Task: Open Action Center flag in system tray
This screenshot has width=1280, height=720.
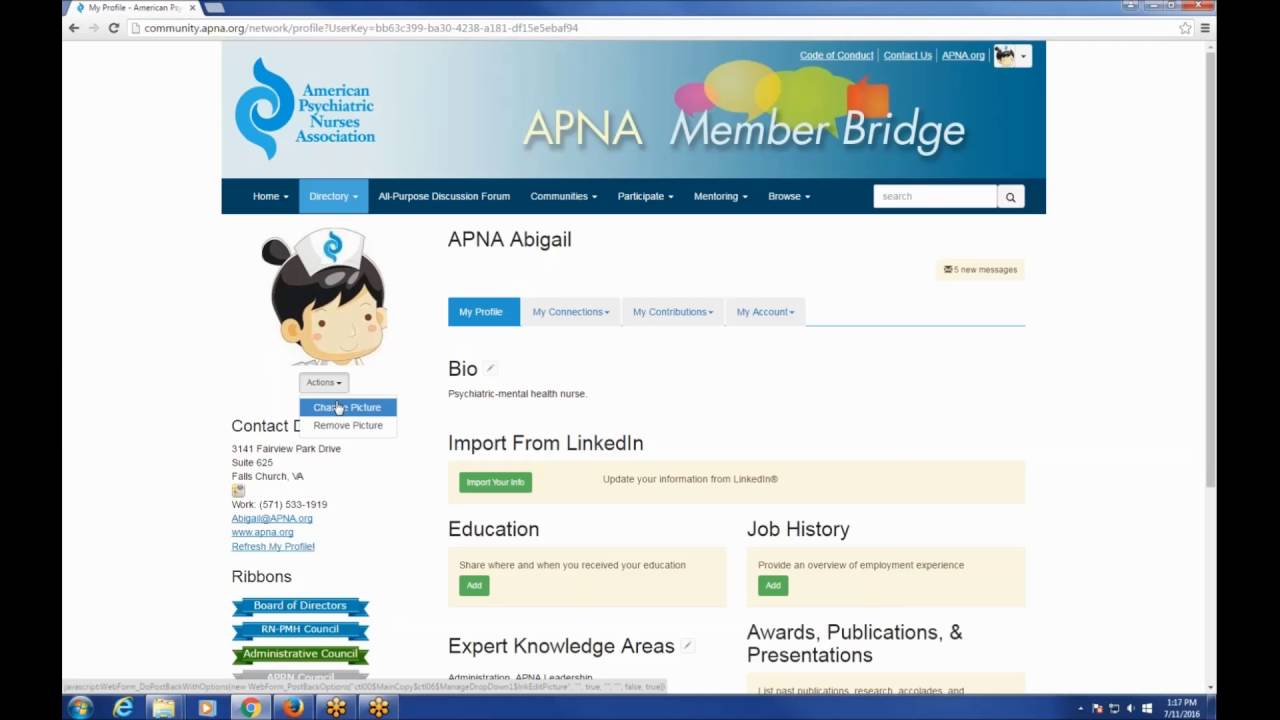Action: (x=1097, y=709)
